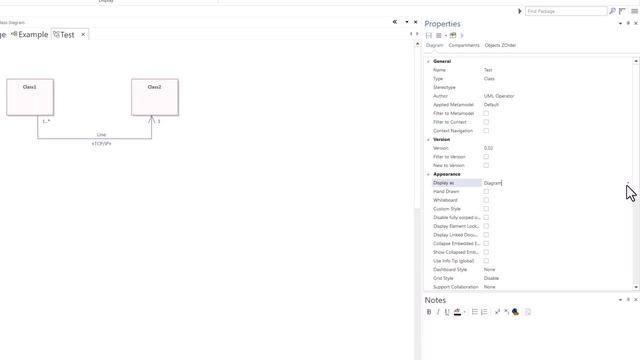
Task: Apply subscript in Notes toolbar
Action: click(507, 312)
